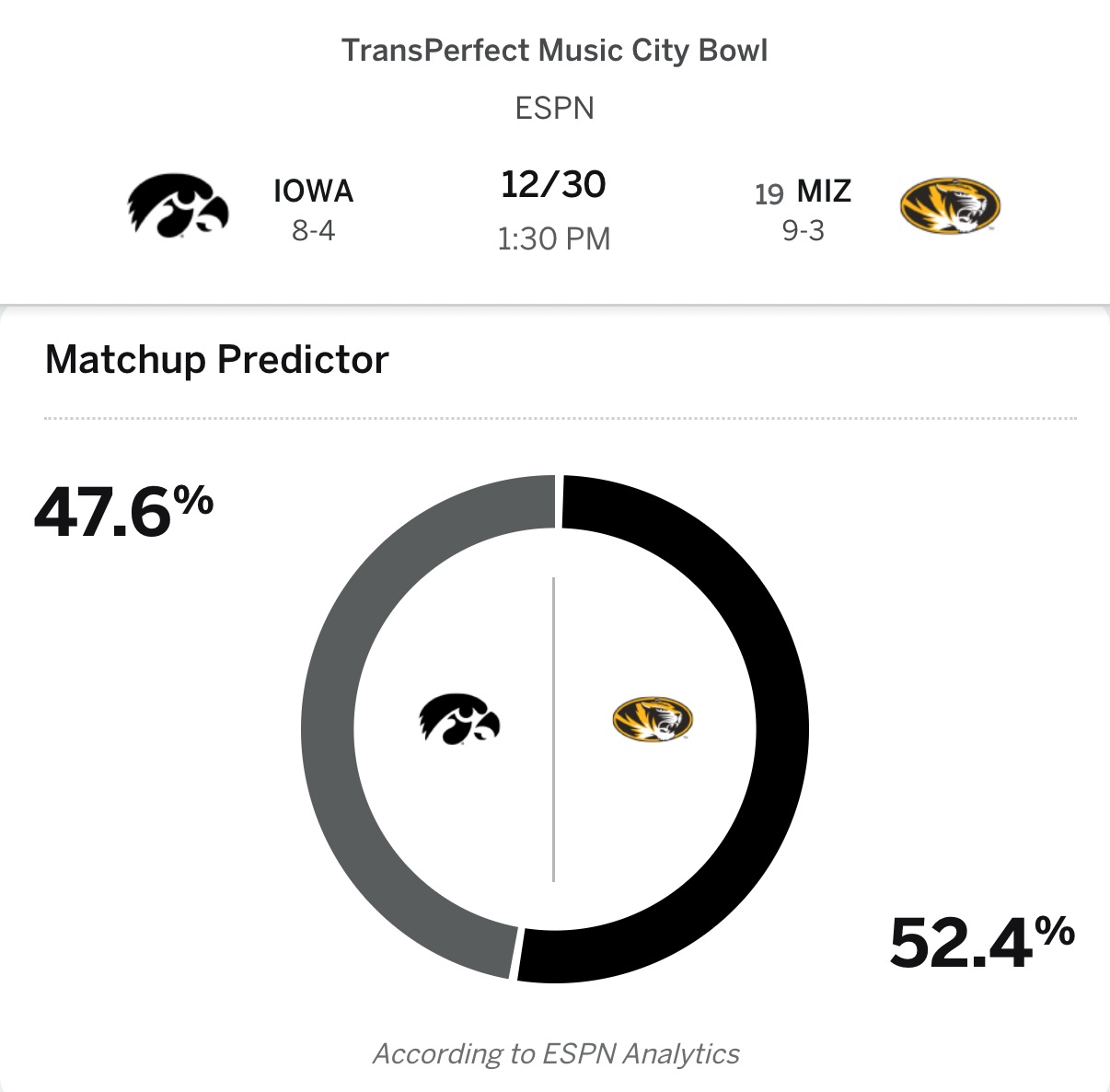Select the 47.6% win probability figure
This screenshot has width=1110, height=1092.
123,511
